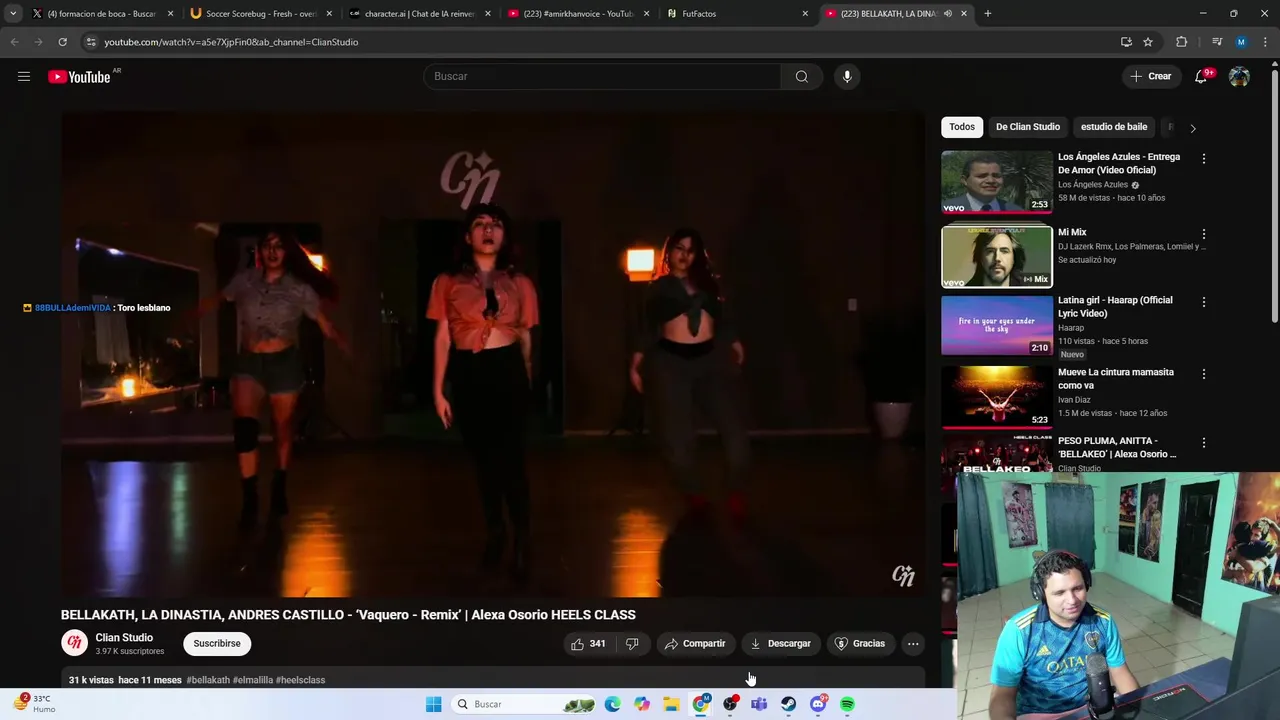Install app icon in address bar
This screenshot has width=1280, height=720.
[1126, 42]
